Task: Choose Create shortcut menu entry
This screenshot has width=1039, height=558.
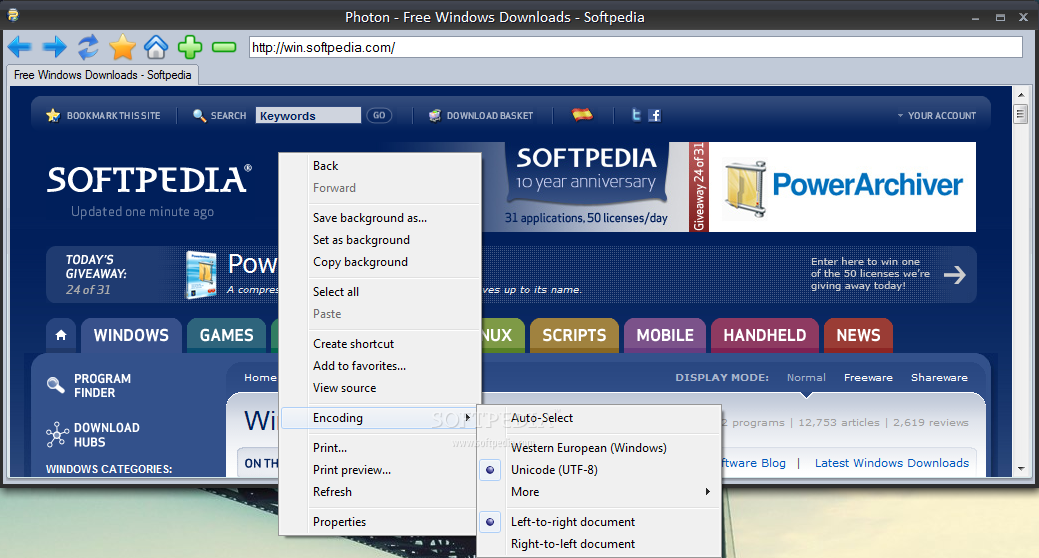Action: point(380,344)
